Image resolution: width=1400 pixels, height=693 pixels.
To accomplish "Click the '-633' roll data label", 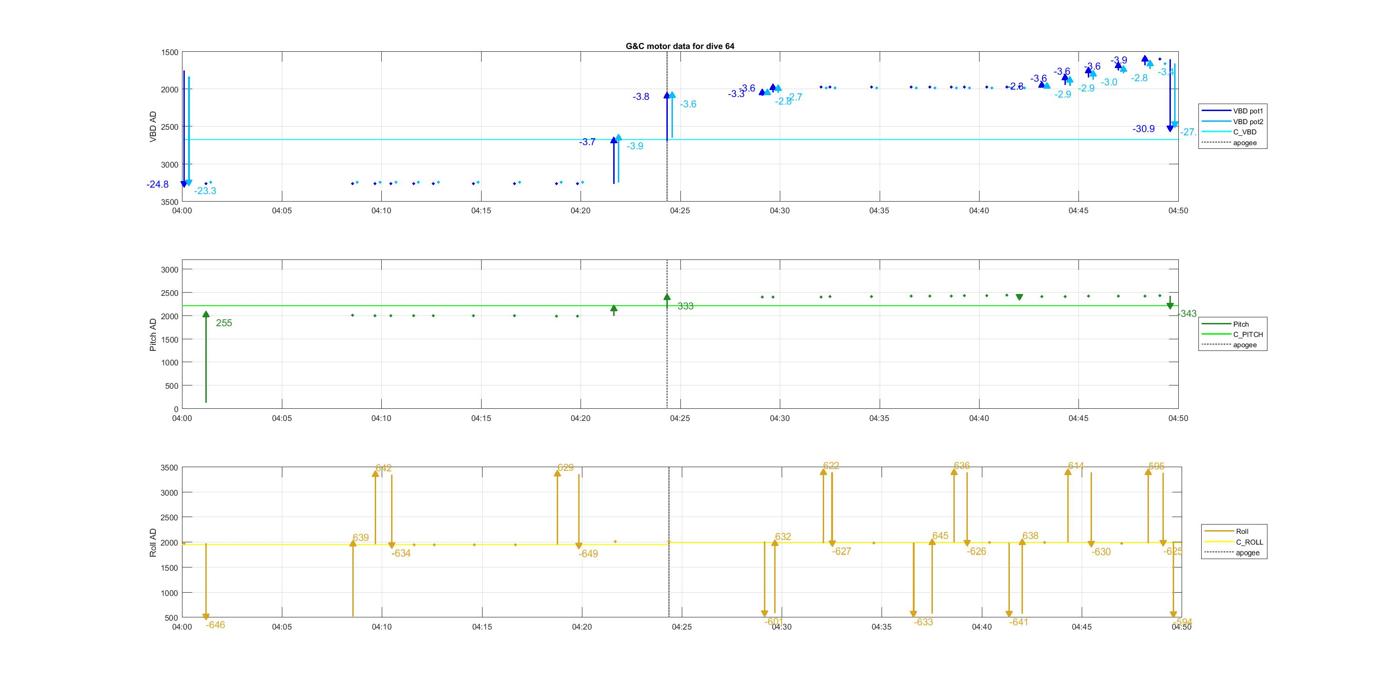I will coord(923,622).
